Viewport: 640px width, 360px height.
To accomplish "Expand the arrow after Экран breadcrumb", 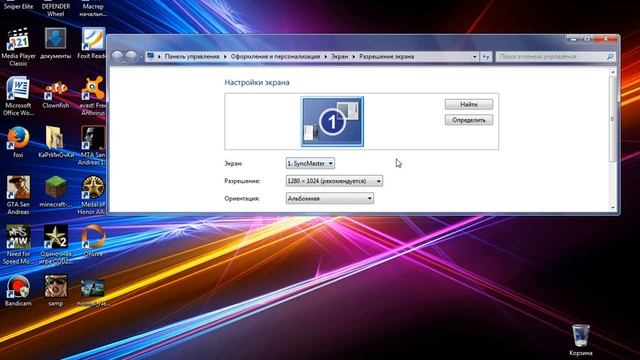I will point(354,57).
